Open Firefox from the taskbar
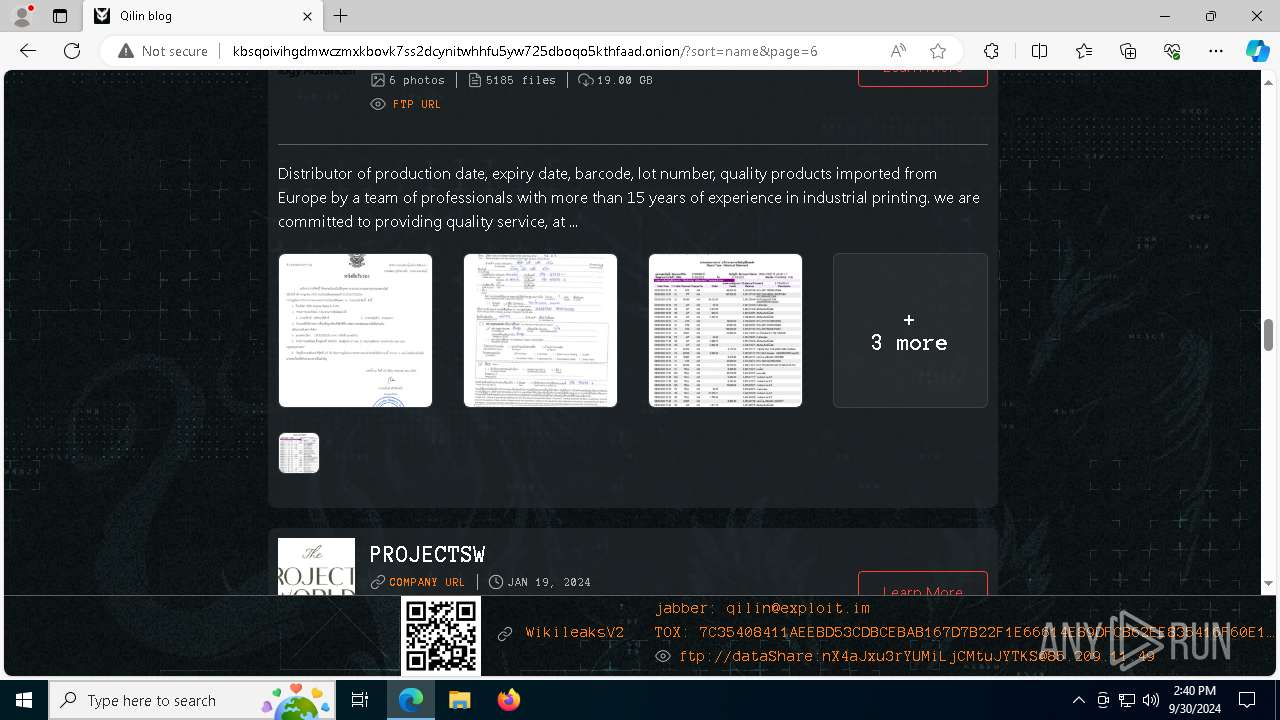 click(508, 700)
